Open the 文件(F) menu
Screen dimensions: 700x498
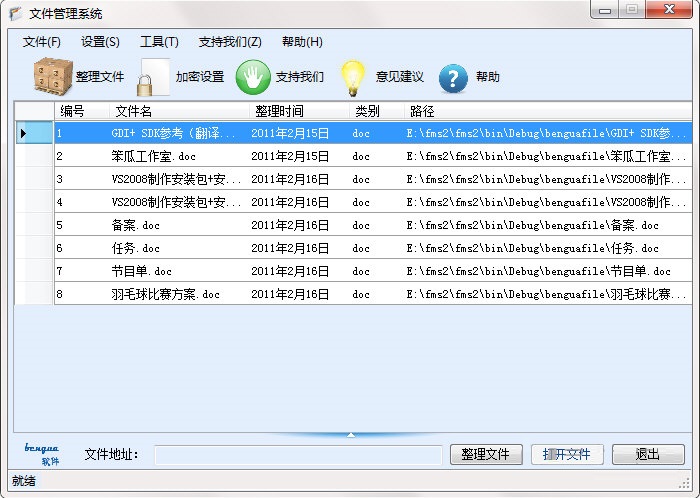pos(42,42)
